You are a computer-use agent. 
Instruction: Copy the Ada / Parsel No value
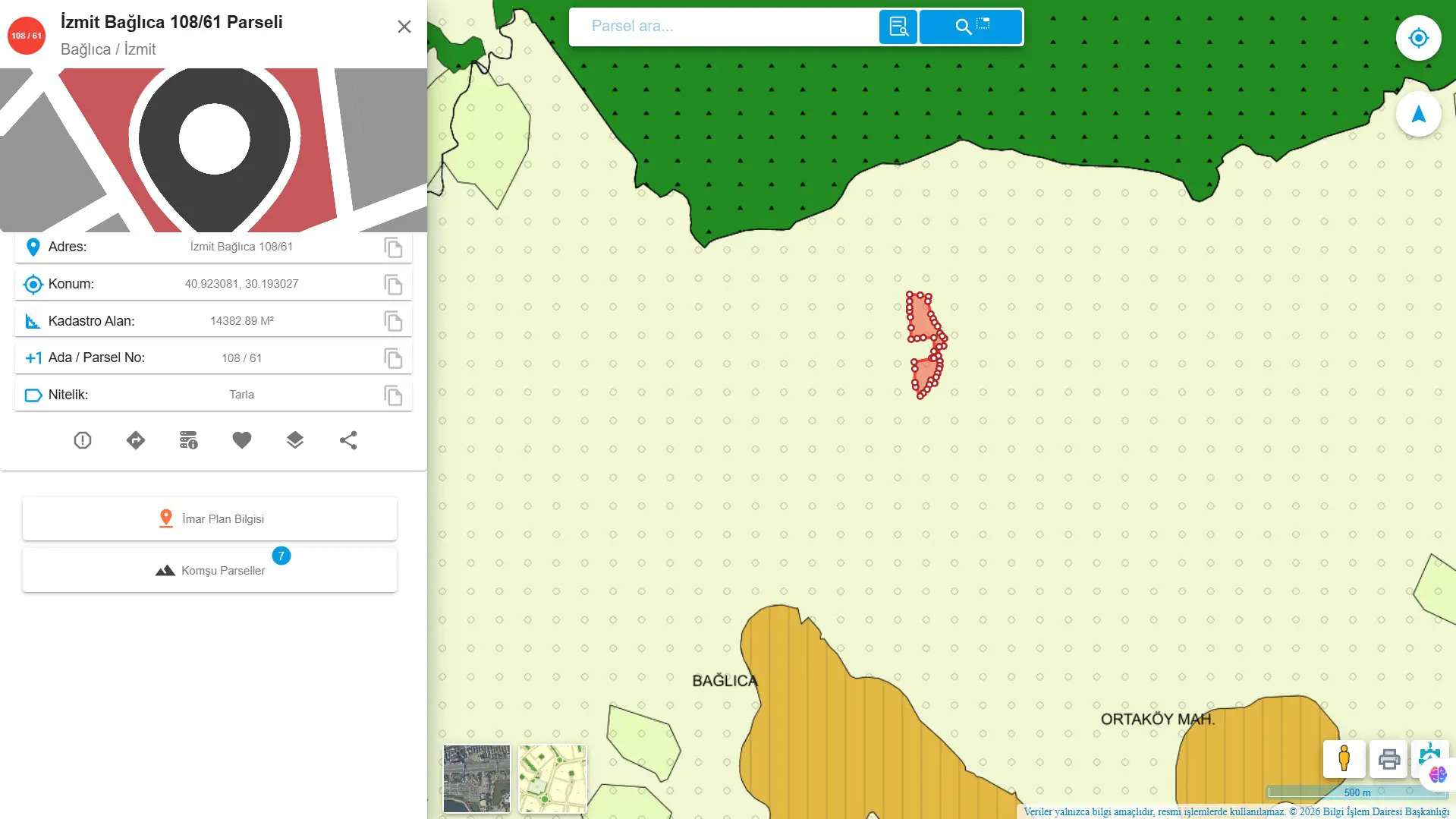(x=393, y=358)
